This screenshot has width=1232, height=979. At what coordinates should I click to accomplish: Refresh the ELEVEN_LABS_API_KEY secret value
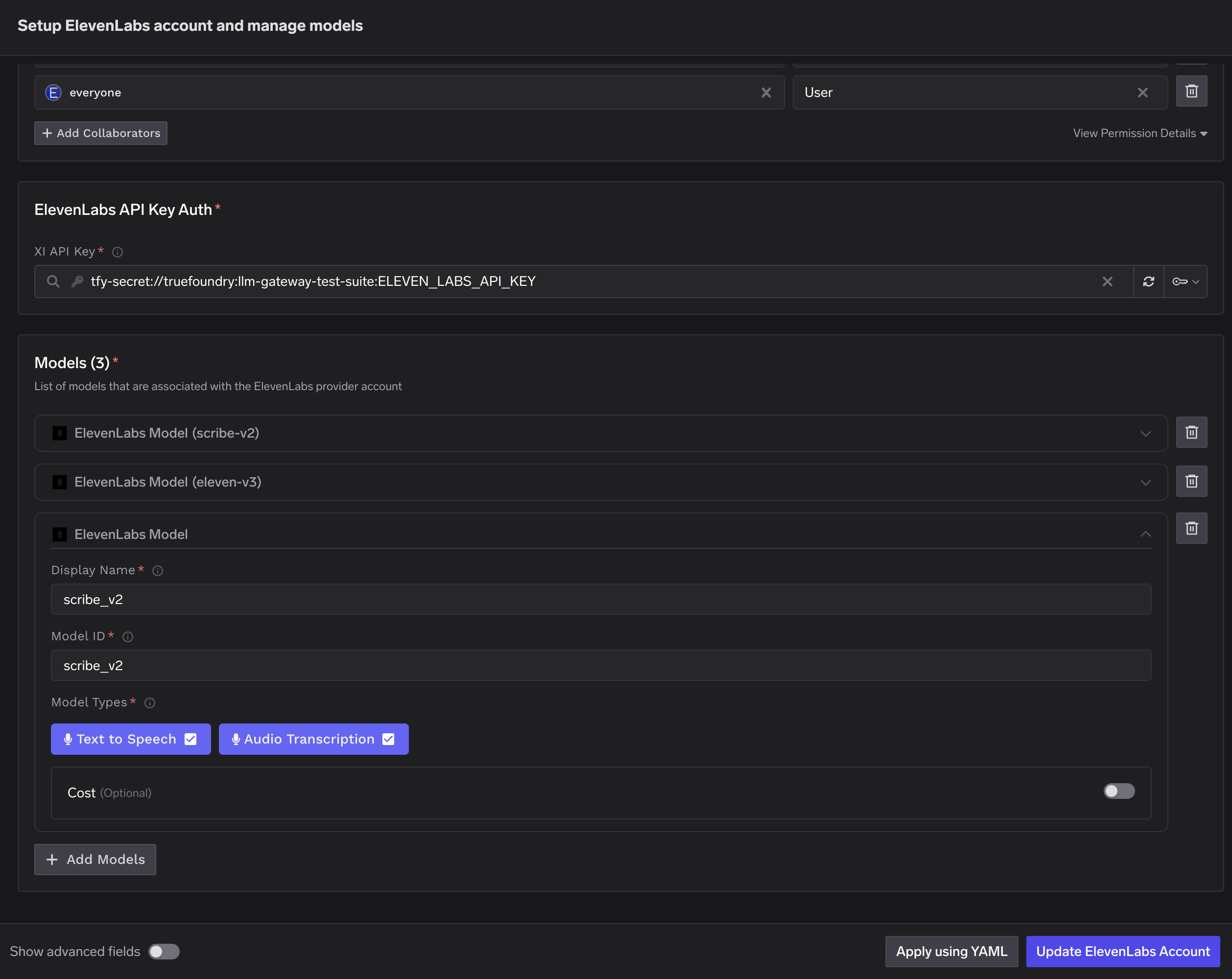tap(1149, 281)
